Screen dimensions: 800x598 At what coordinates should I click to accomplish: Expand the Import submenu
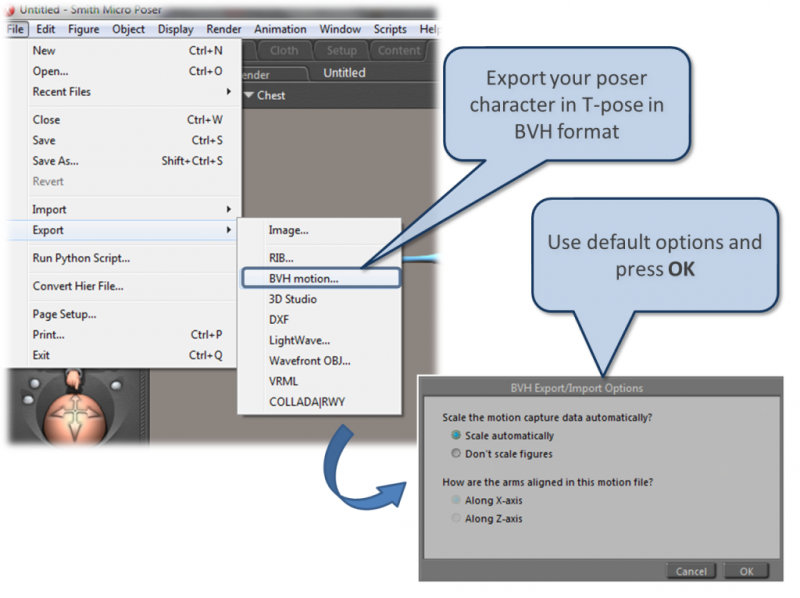[x=128, y=209]
